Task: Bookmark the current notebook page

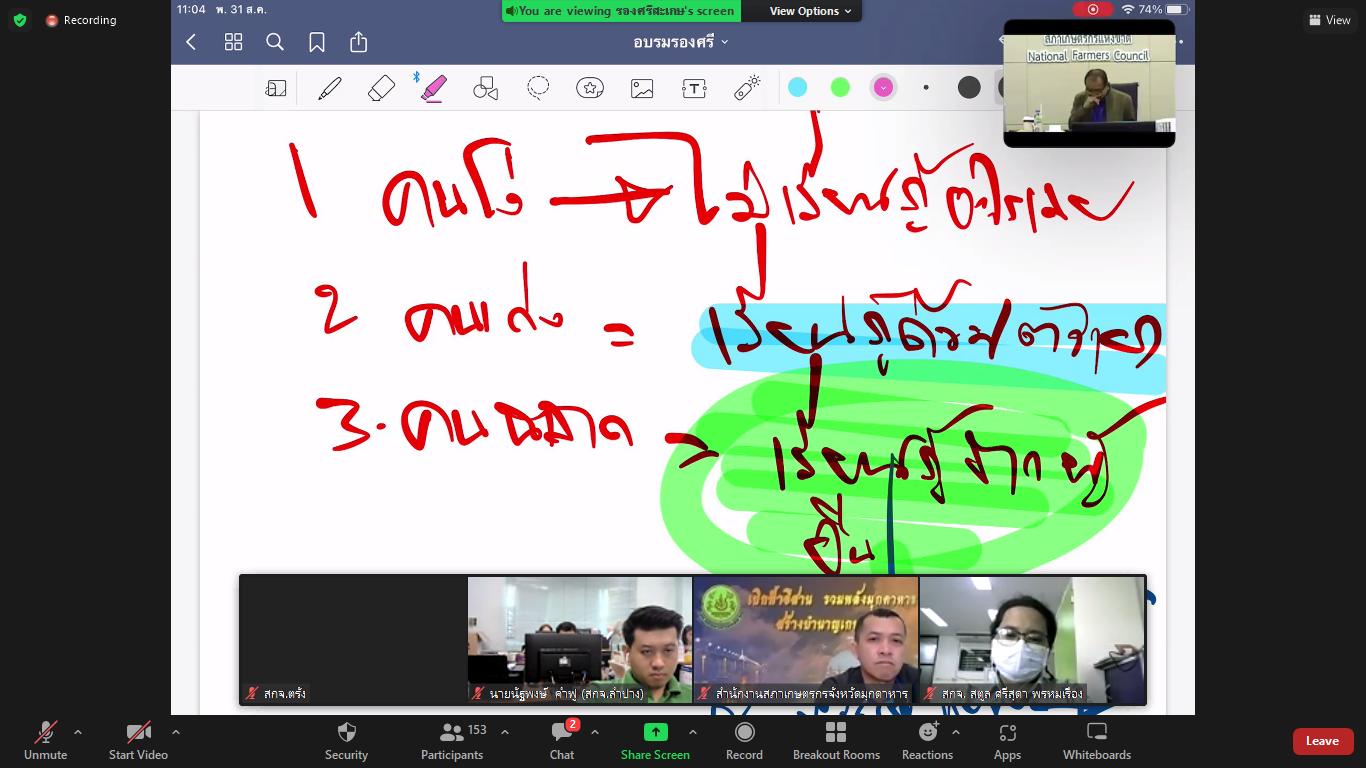Action: coord(317,42)
